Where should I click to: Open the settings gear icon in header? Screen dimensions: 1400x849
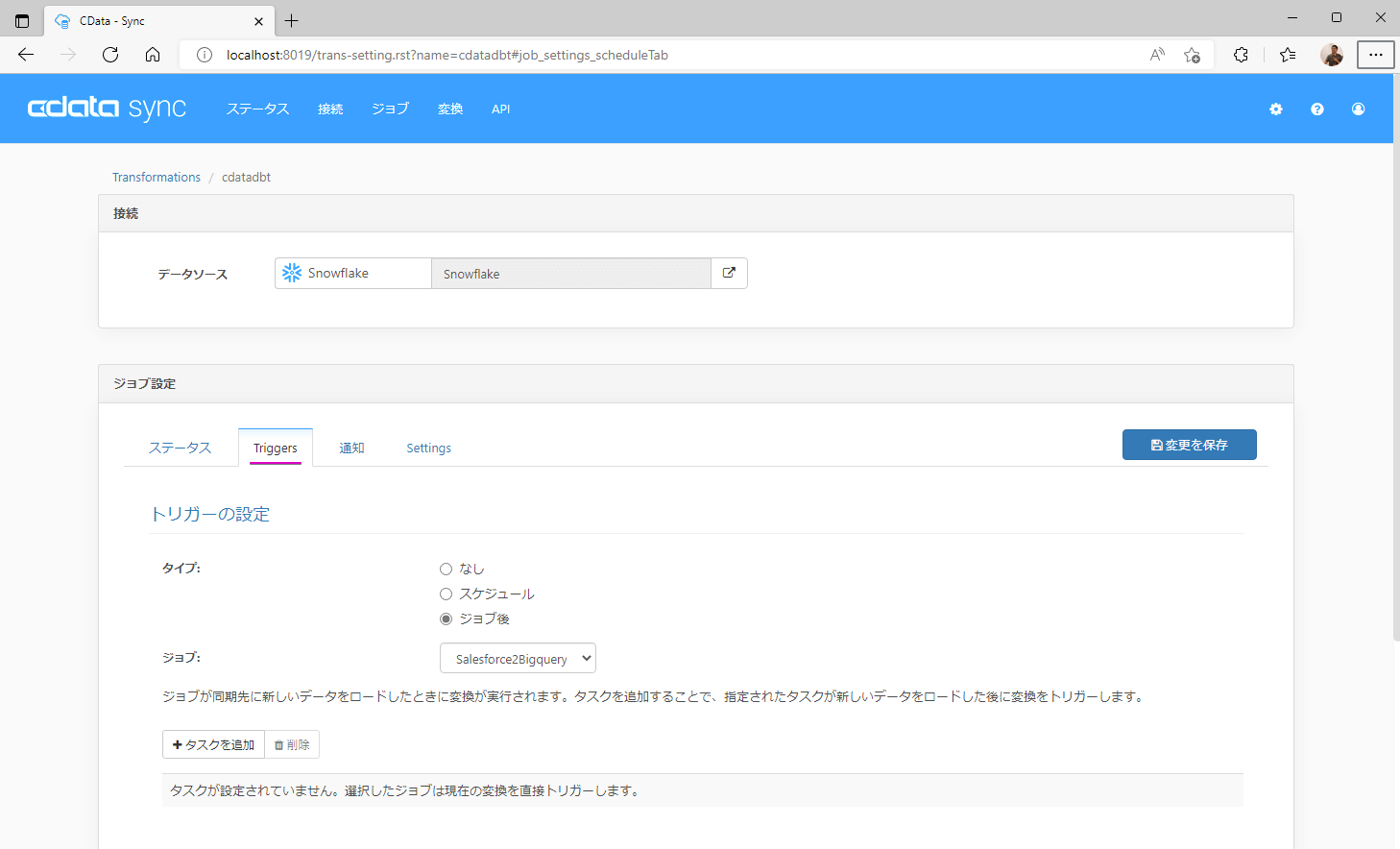point(1276,109)
